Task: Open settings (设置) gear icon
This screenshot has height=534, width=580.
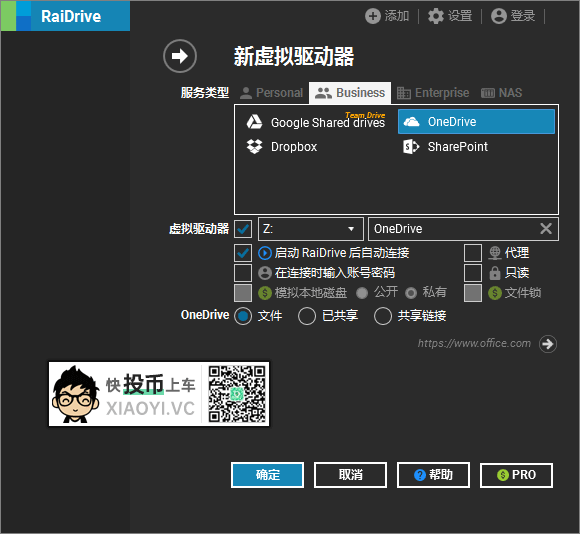Action: (x=435, y=16)
